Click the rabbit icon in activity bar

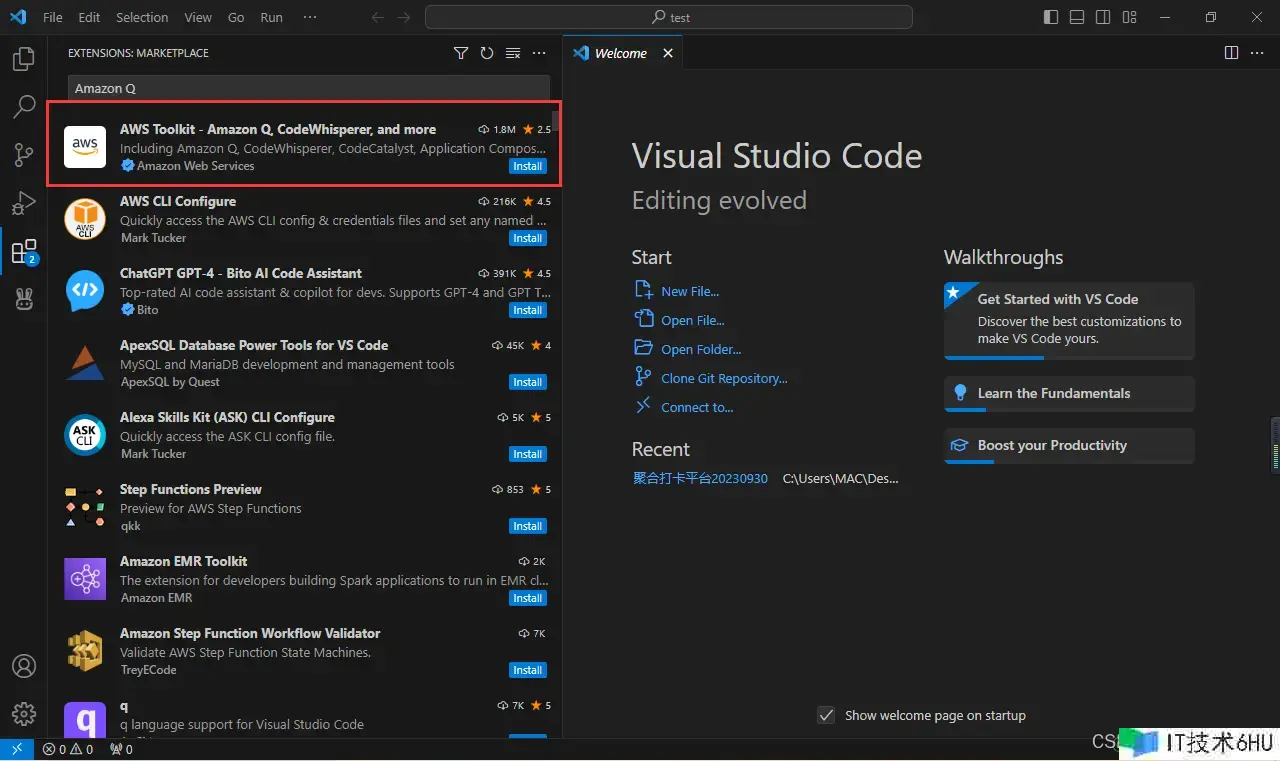click(x=23, y=298)
